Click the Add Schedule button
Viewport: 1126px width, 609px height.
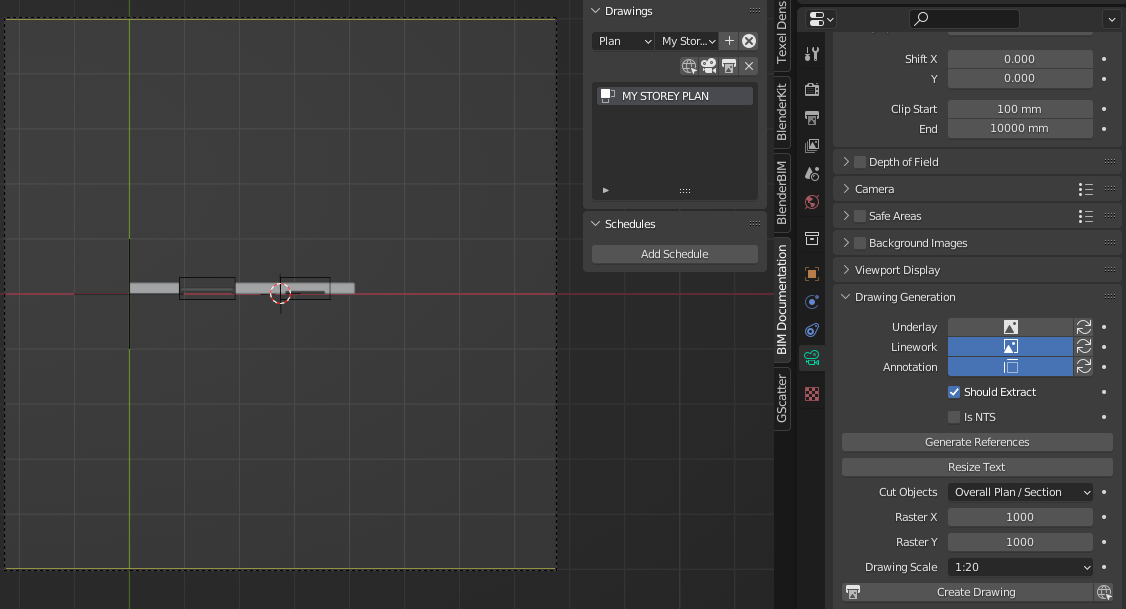coord(674,254)
